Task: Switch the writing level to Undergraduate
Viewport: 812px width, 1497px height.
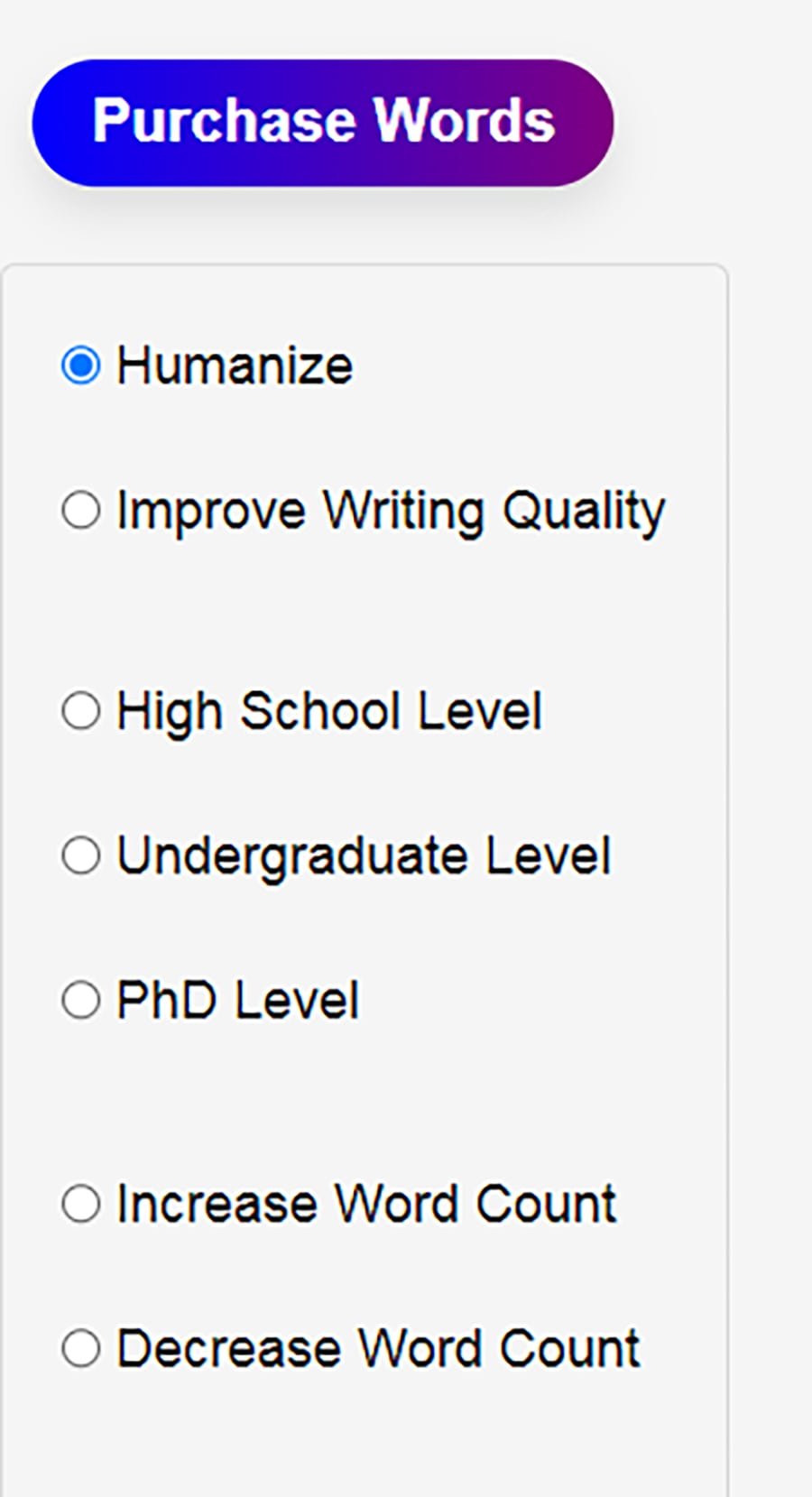Action: [81, 855]
